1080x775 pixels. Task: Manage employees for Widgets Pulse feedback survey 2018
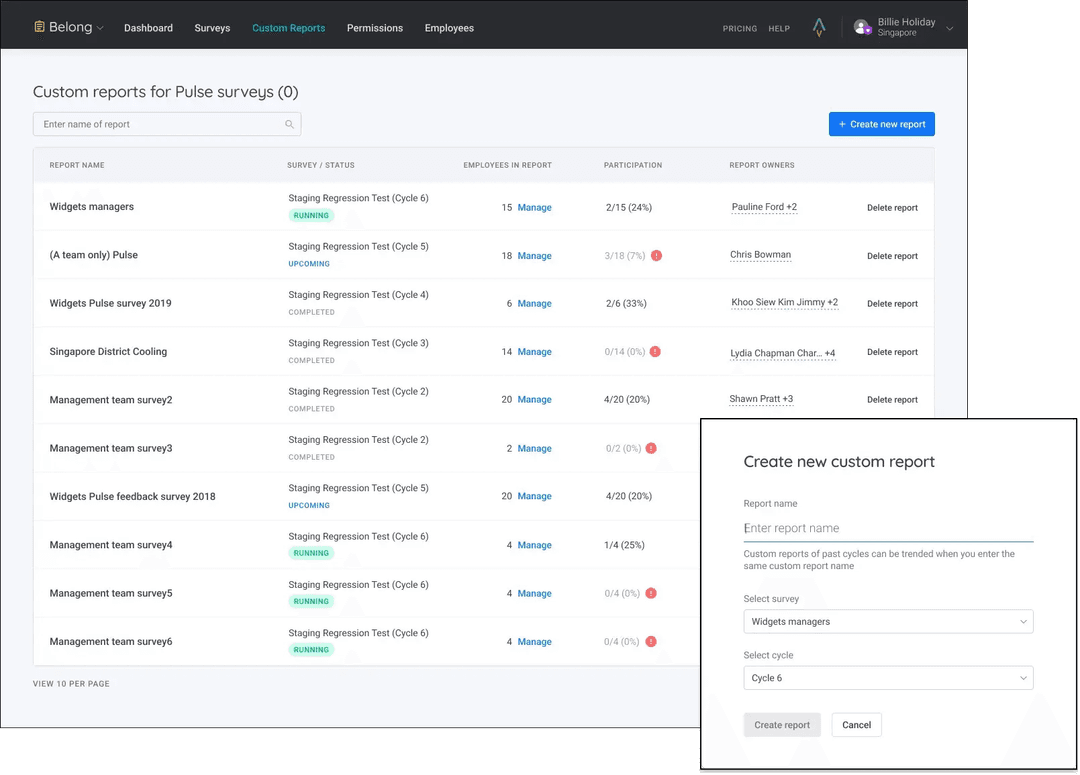click(534, 496)
